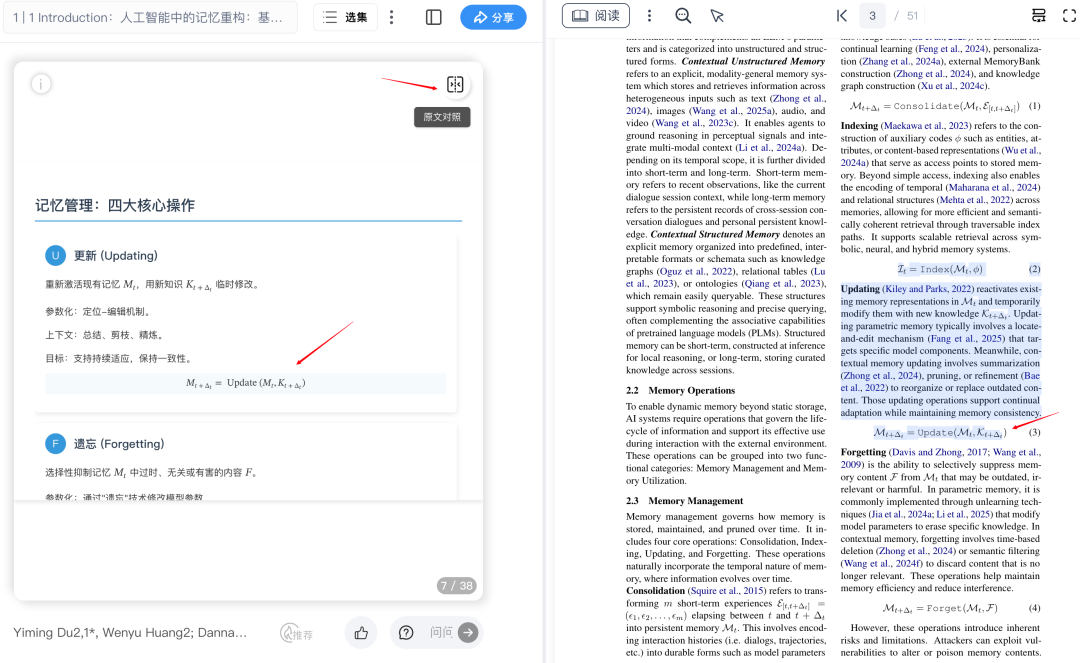Open citation link 'Oguz et al., 2022'

(695, 271)
